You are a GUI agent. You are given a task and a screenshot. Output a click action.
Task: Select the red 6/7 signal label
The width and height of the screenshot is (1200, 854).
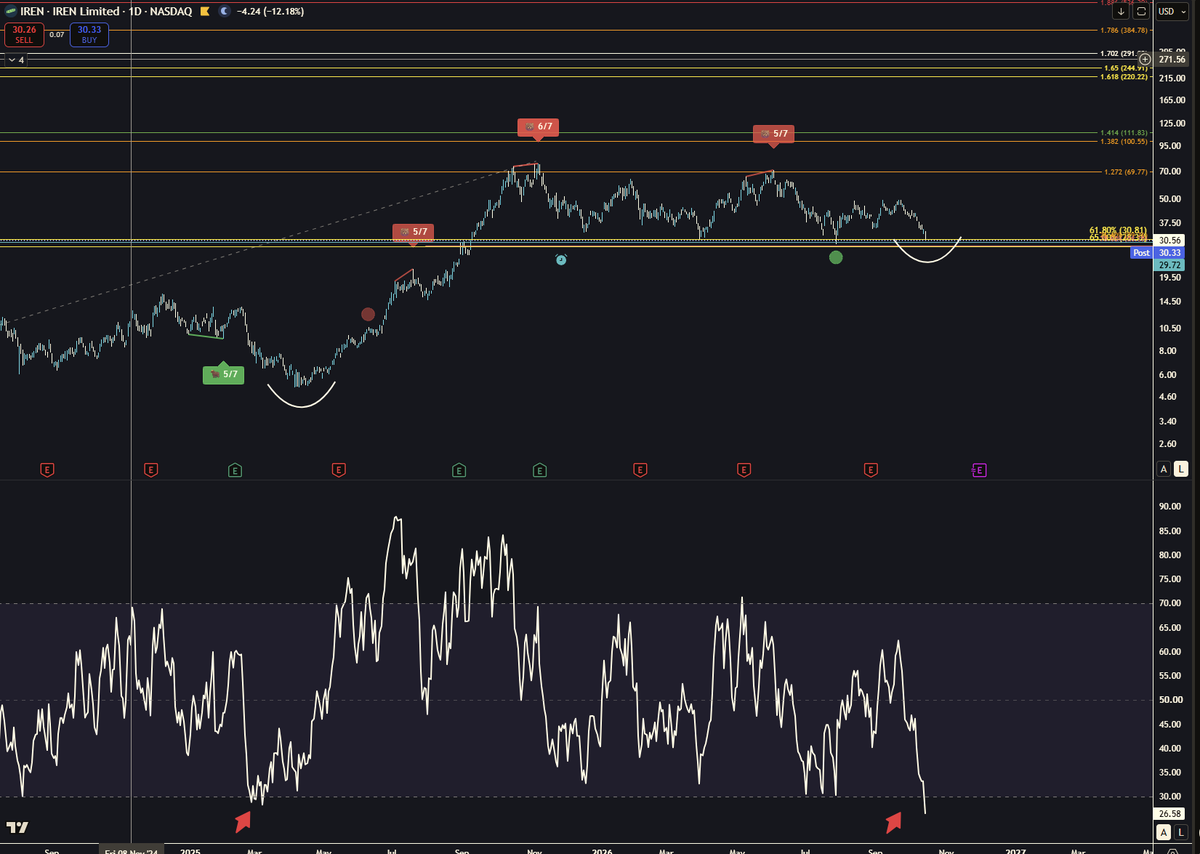[539, 127]
